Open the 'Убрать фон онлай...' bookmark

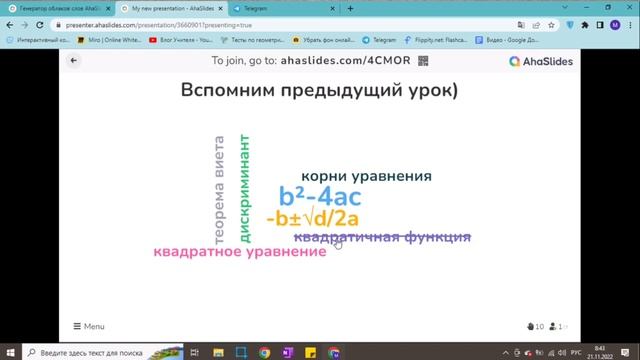point(324,40)
